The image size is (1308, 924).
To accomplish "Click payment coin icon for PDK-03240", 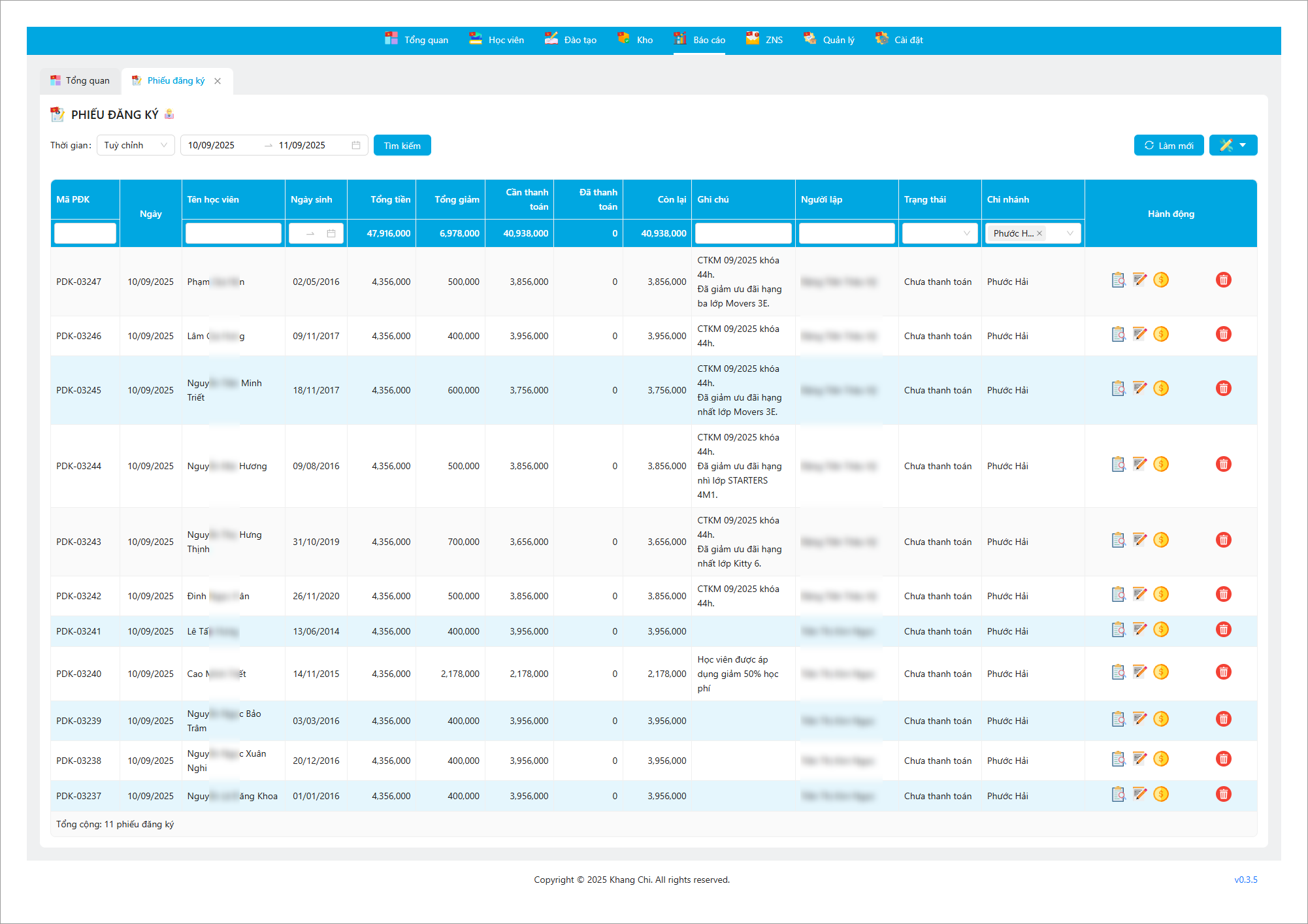I will (1161, 672).
